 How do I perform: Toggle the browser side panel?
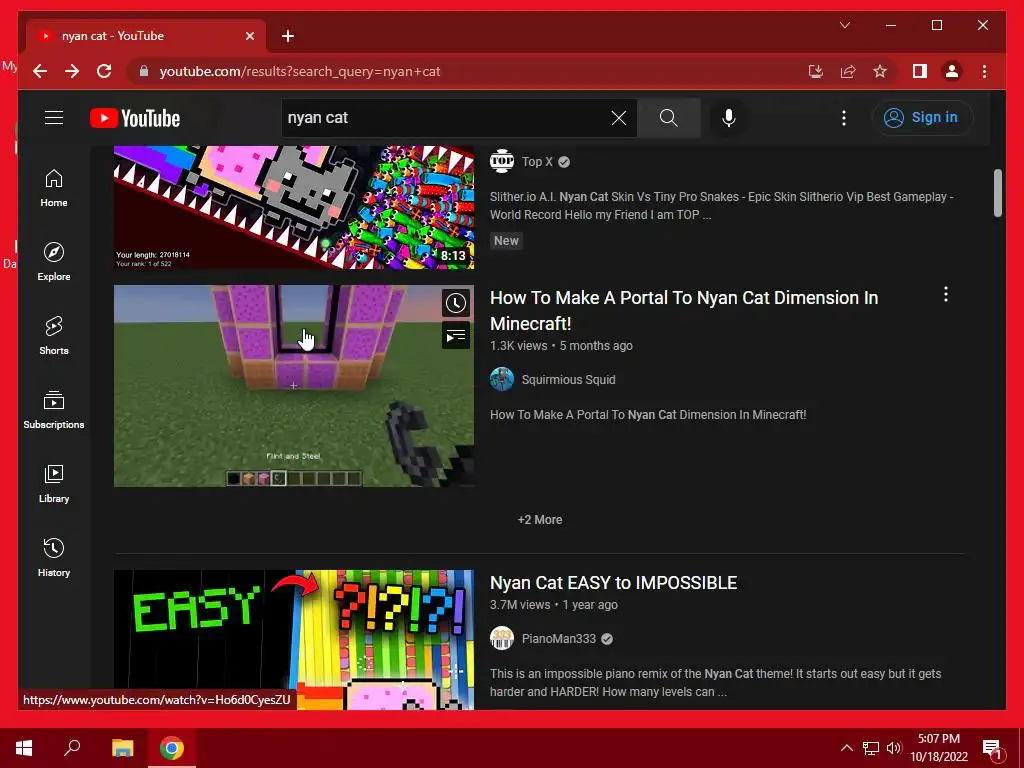920,71
